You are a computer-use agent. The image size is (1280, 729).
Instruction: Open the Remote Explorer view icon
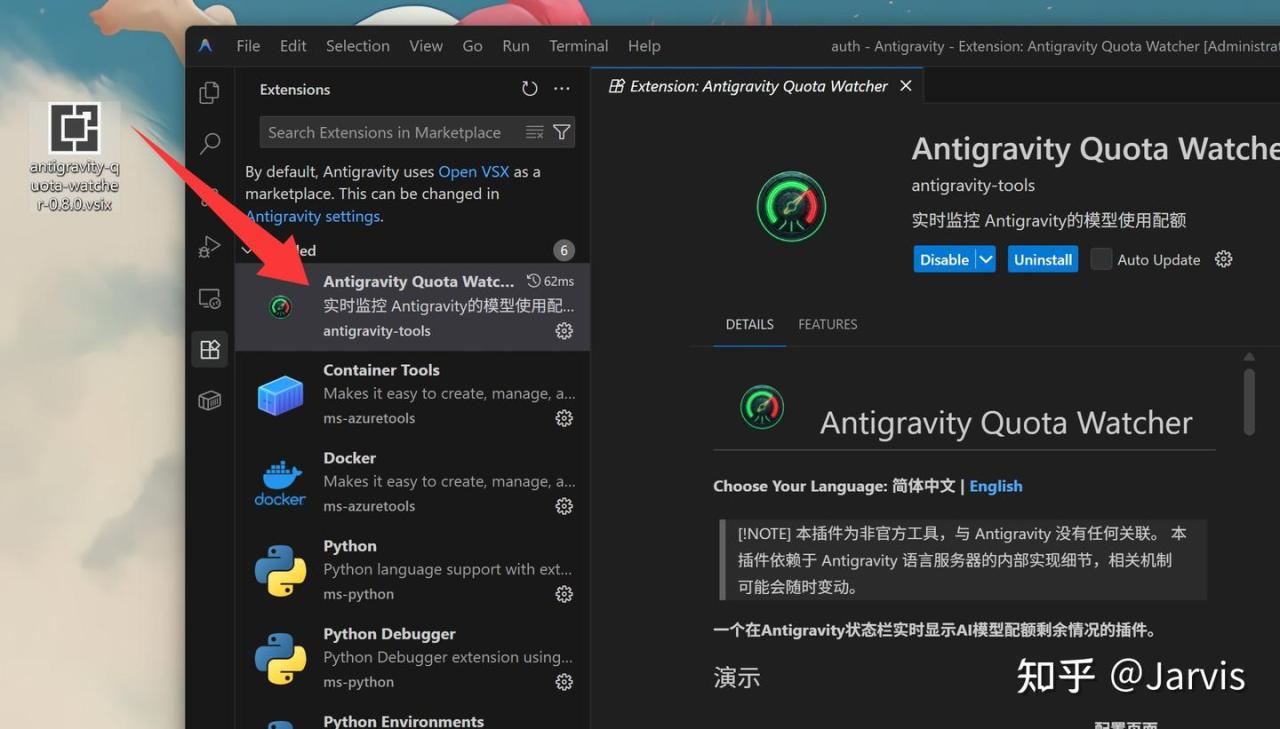209,298
